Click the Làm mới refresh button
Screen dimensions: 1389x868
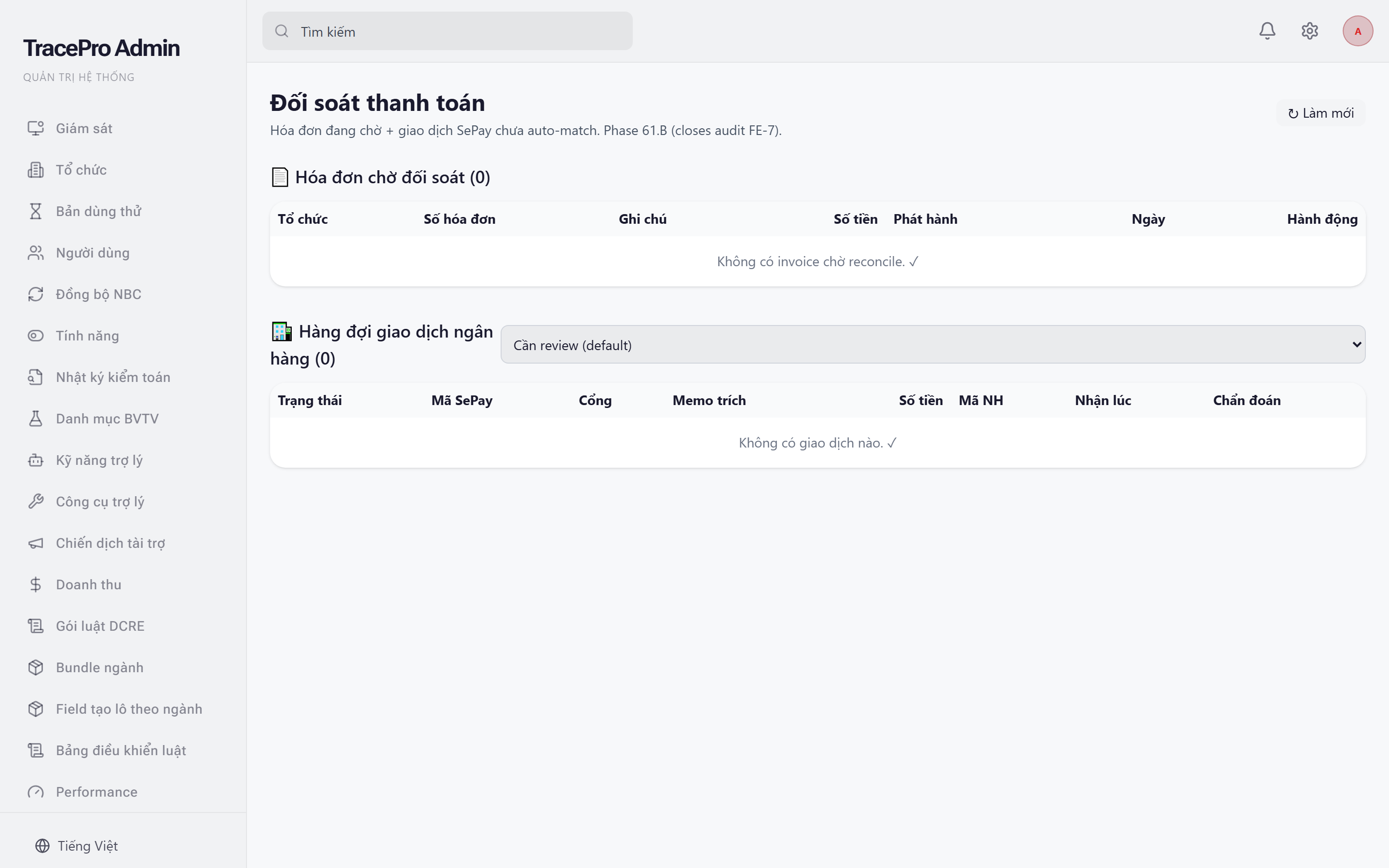coord(1320,113)
